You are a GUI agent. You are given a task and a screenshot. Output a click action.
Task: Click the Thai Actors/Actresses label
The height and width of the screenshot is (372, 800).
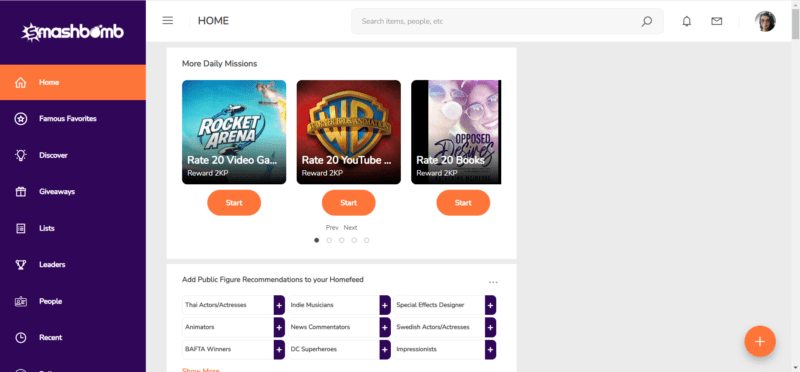[216, 305]
